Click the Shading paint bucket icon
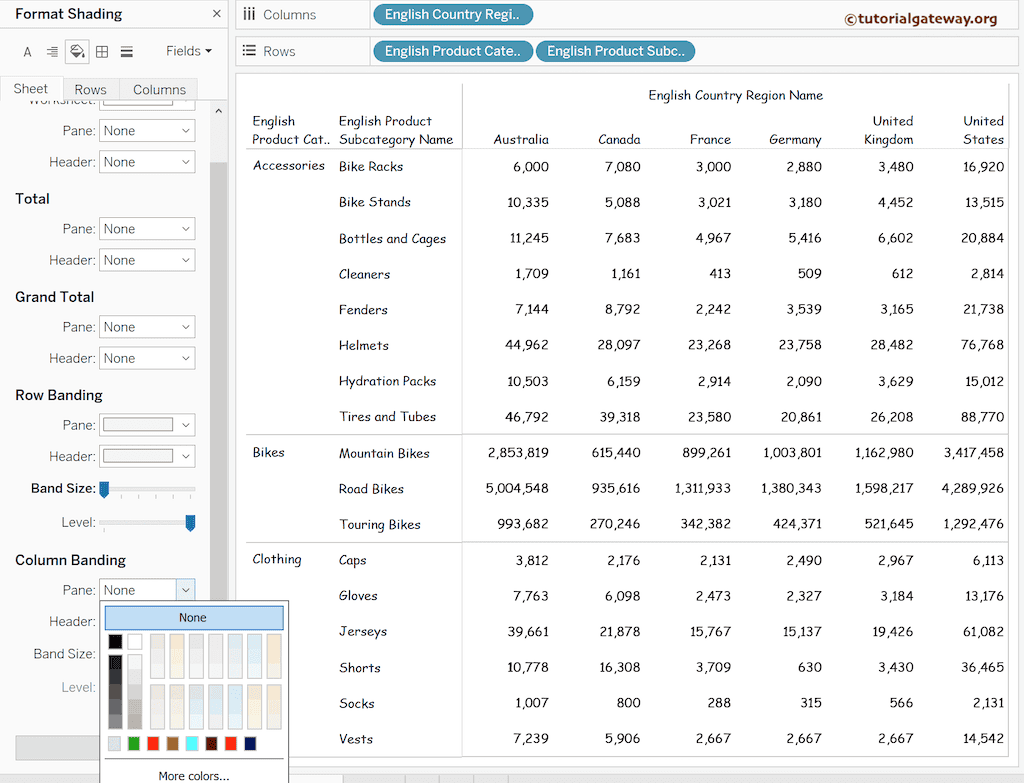 (77, 51)
